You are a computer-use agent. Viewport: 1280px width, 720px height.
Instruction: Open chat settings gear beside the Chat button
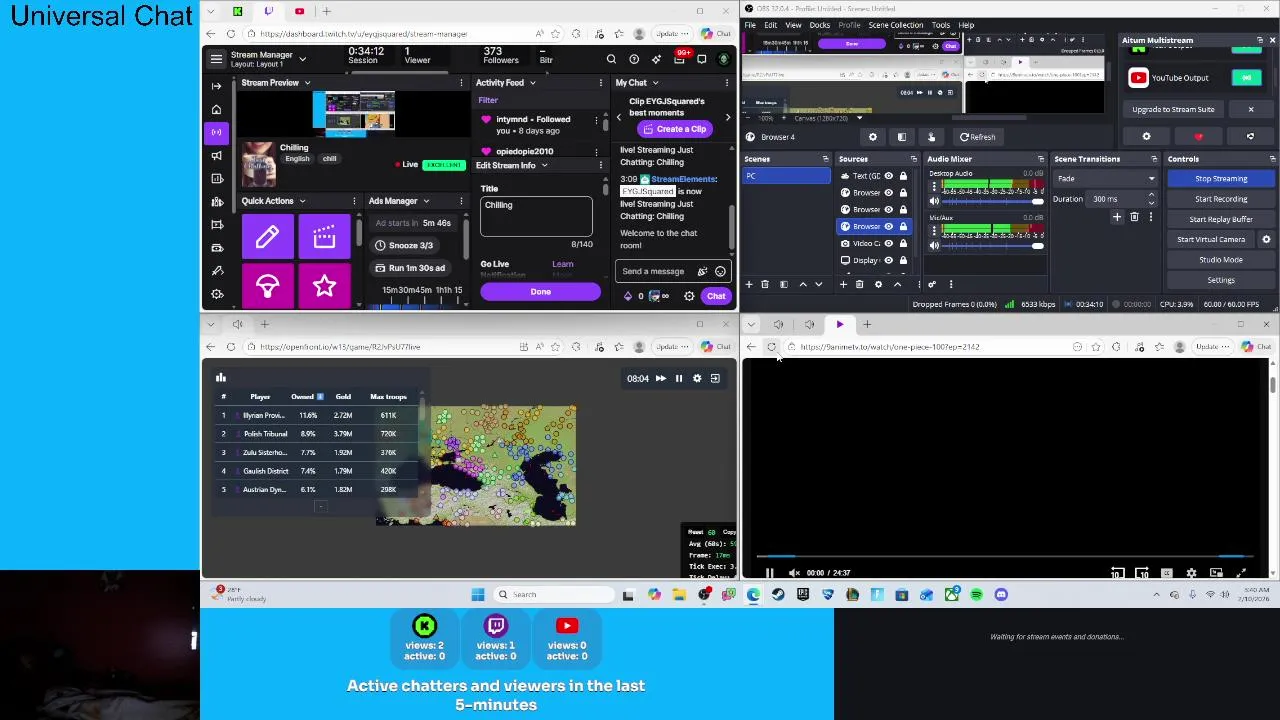(689, 296)
